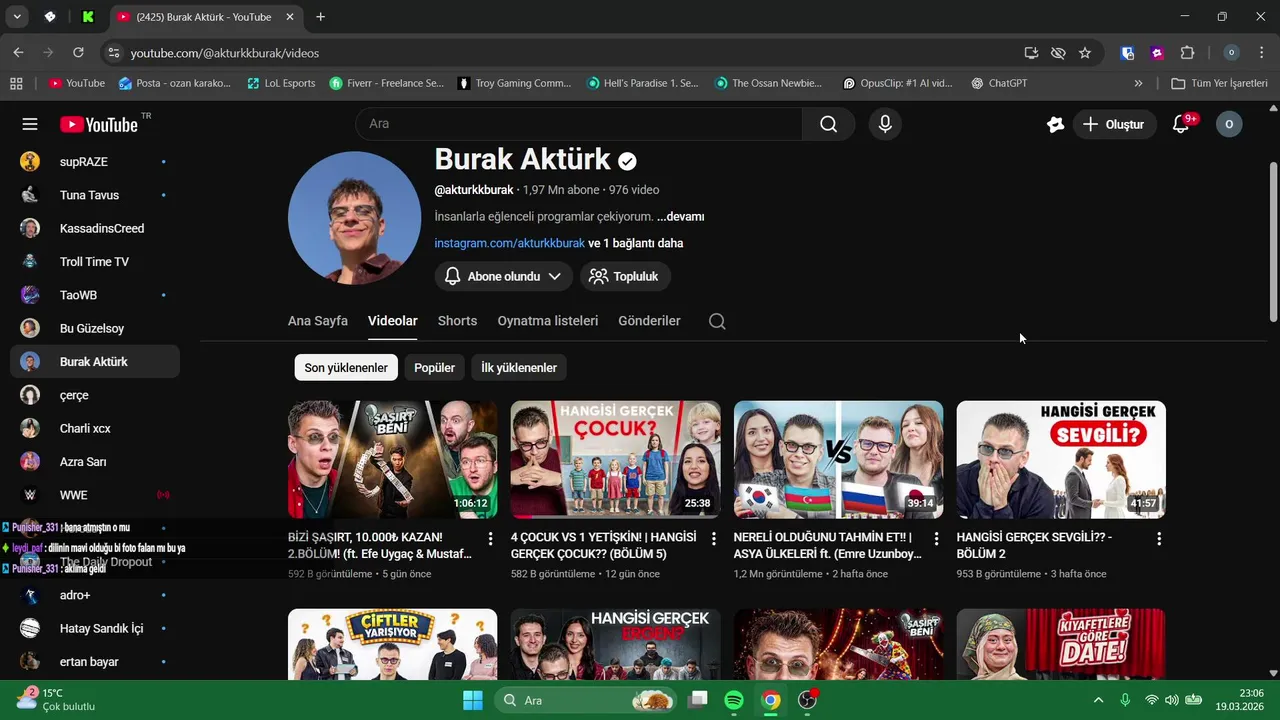Open the ve 1 bağlantı daha link
Screen dimensions: 1280x720
[x=636, y=243]
